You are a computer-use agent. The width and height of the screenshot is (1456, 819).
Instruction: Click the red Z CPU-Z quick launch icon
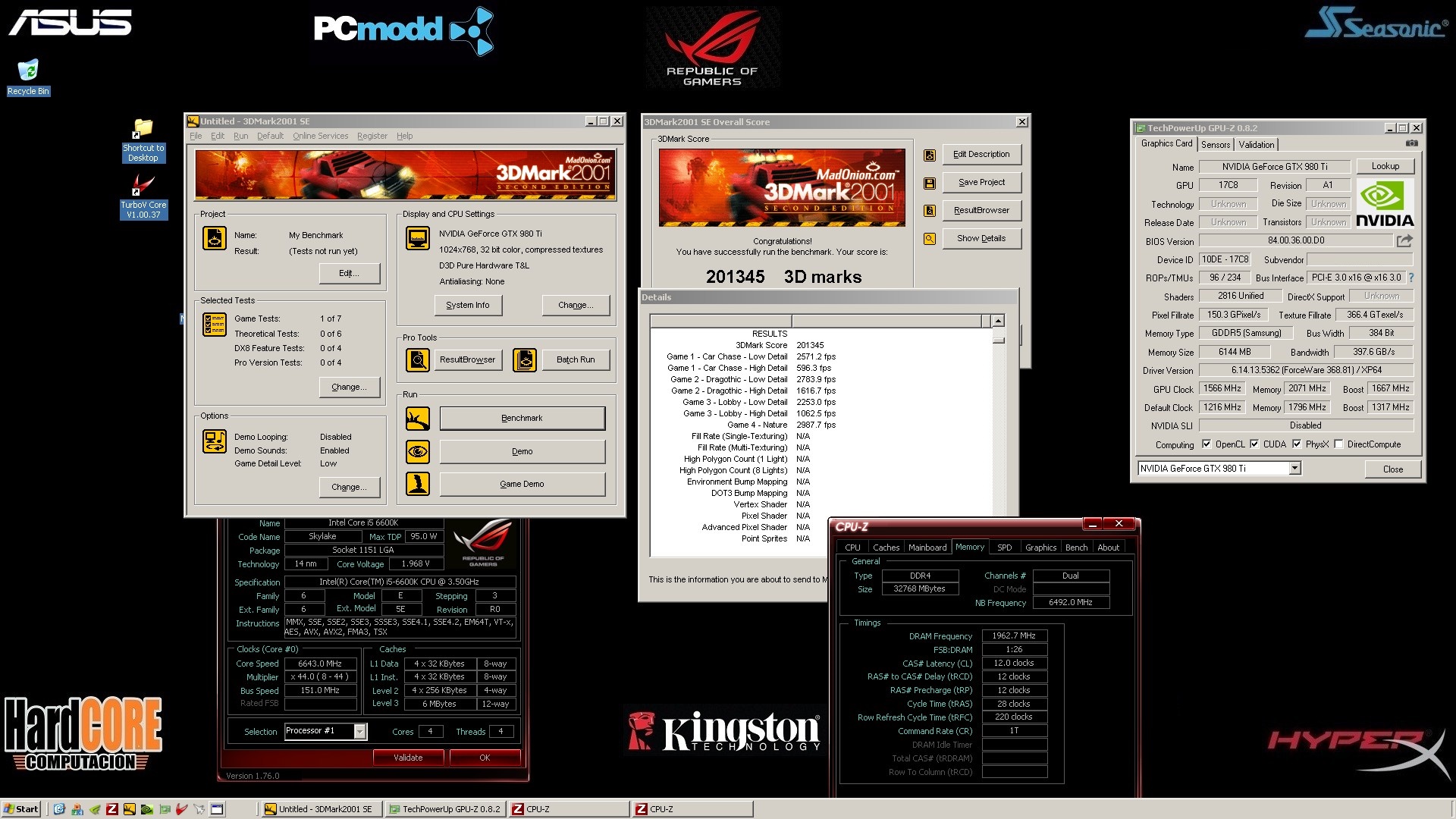[x=112, y=809]
